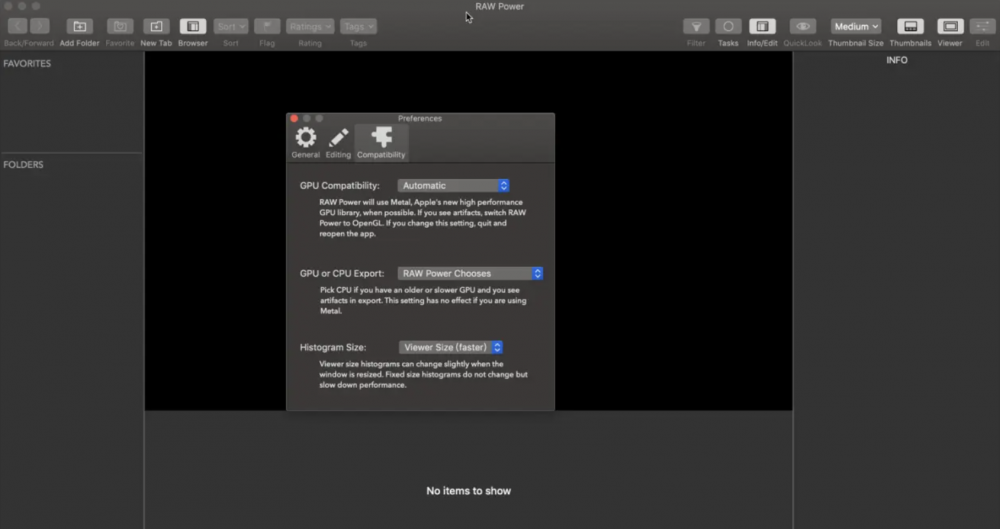This screenshot has width=1000, height=529.
Task: Select the Compatibility preferences tab
Action: pos(381,142)
